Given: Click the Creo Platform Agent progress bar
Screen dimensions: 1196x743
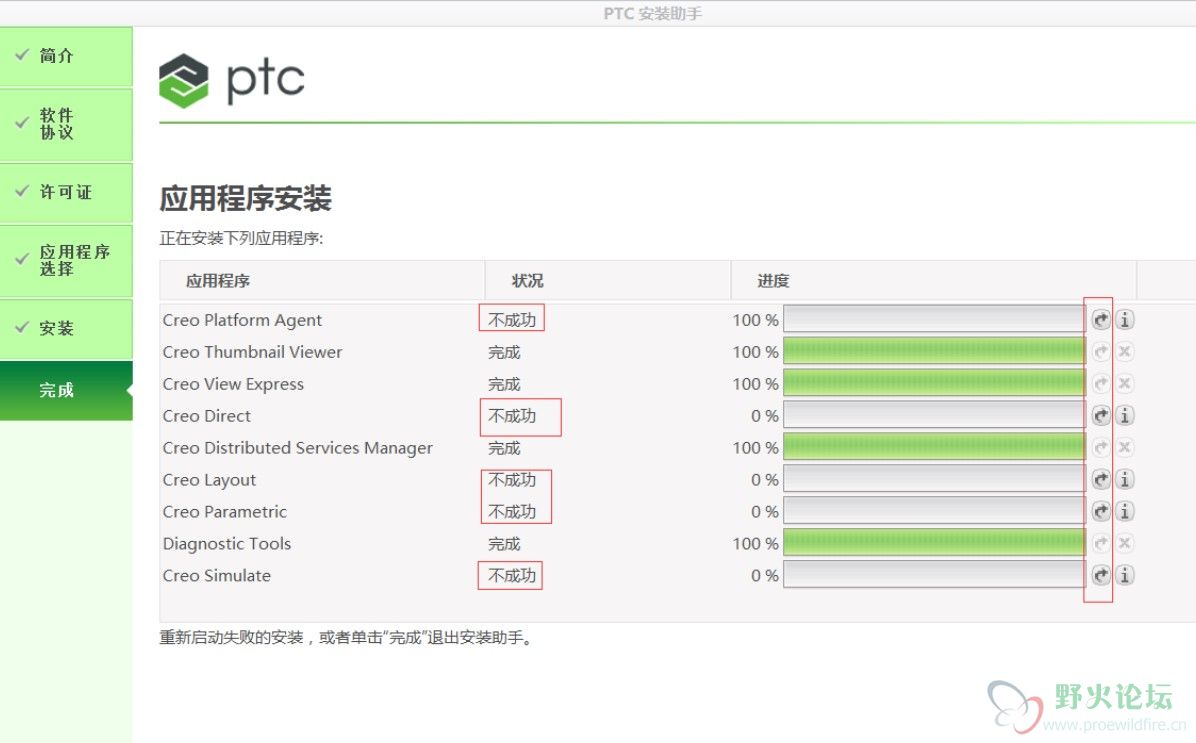Looking at the screenshot, I should pos(934,320).
